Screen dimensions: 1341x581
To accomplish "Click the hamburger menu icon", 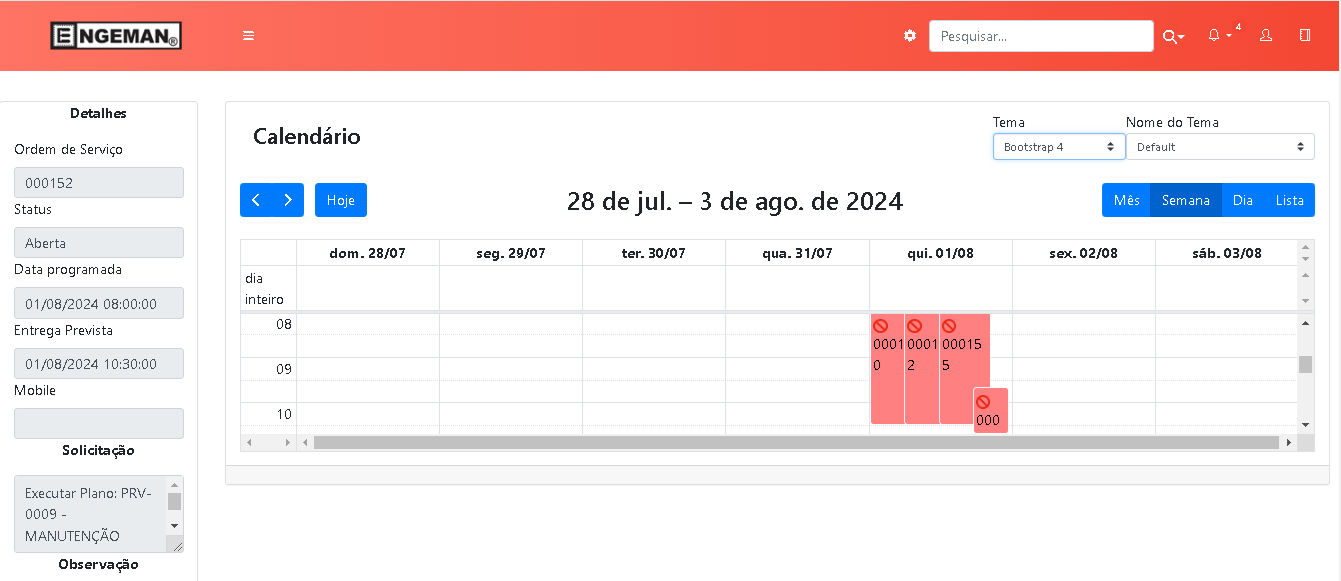I will [x=248, y=36].
